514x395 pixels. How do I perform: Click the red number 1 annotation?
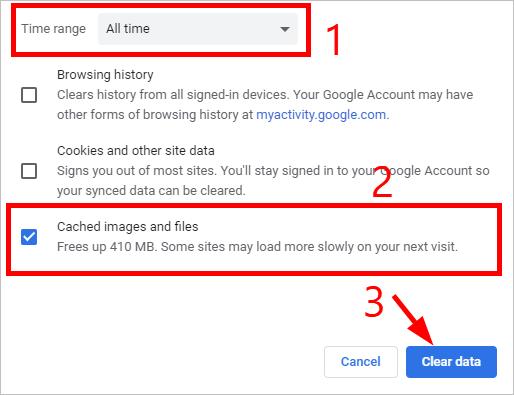tap(333, 40)
